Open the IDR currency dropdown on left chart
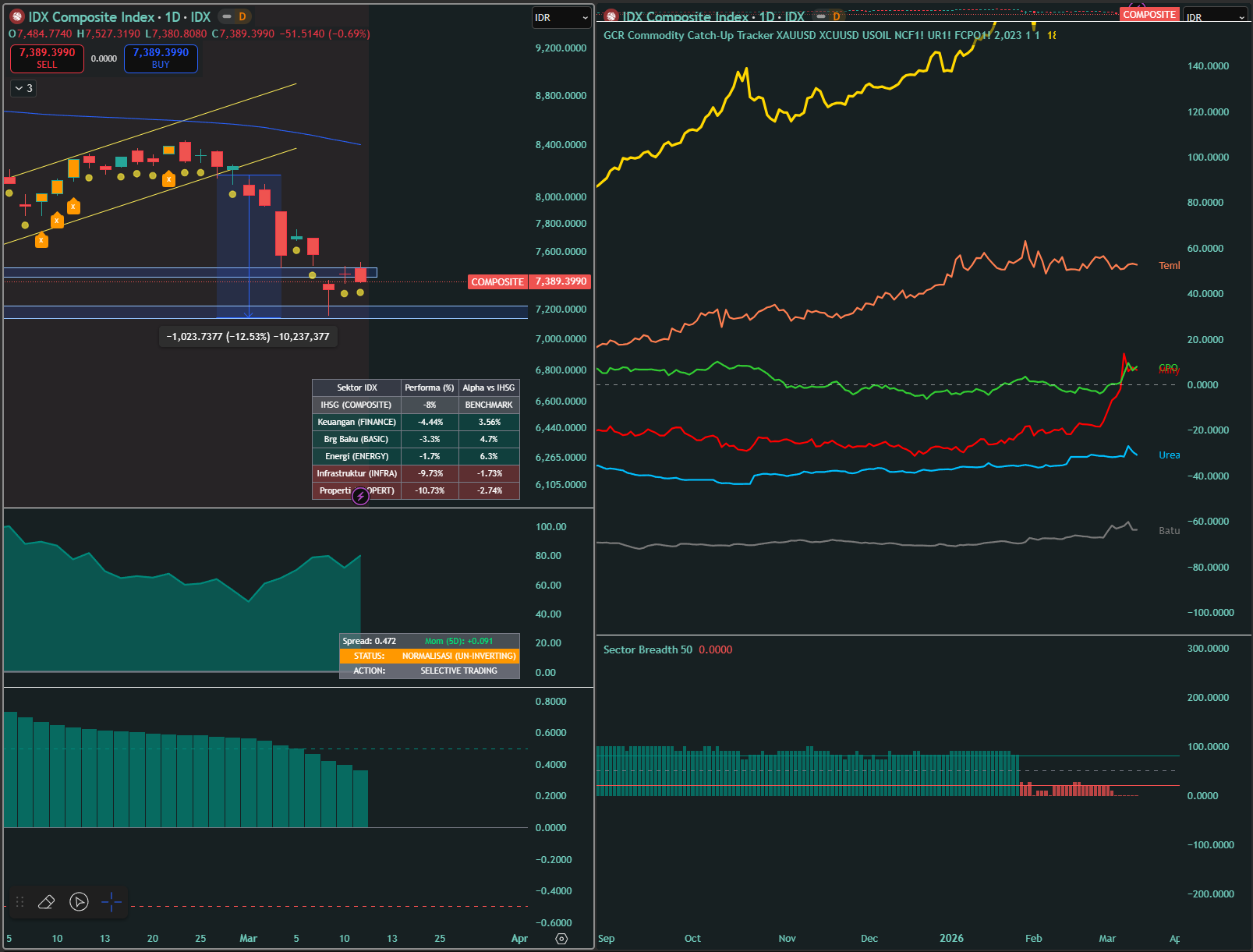The width and height of the screenshot is (1253, 952). click(x=561, y=17)
